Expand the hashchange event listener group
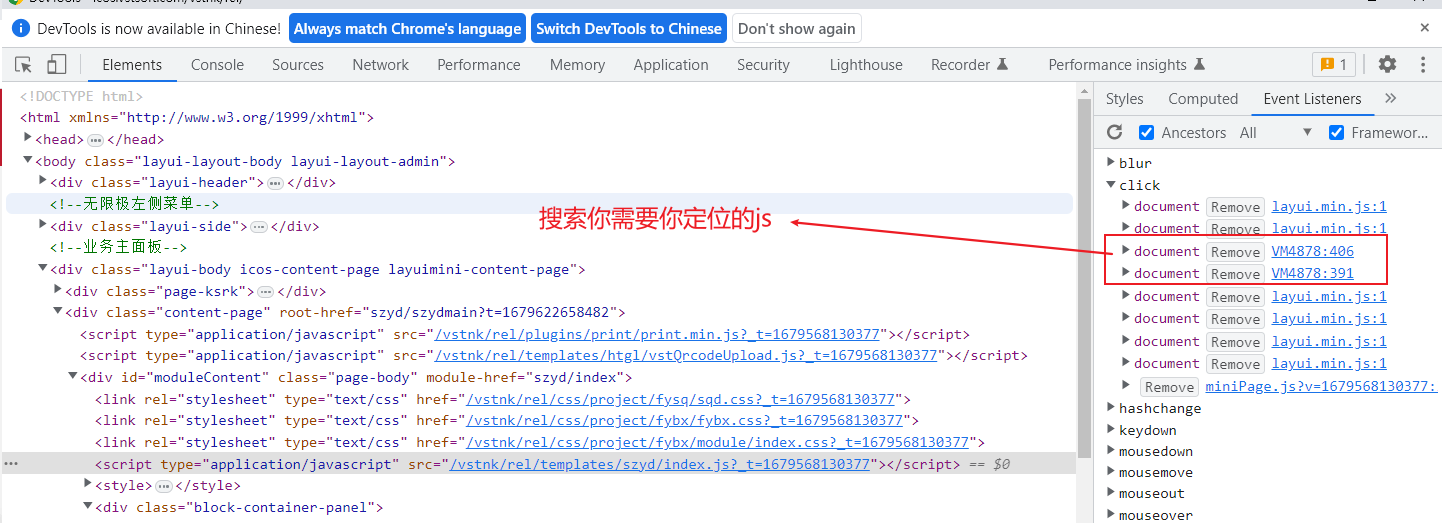 coord(1110,408)
